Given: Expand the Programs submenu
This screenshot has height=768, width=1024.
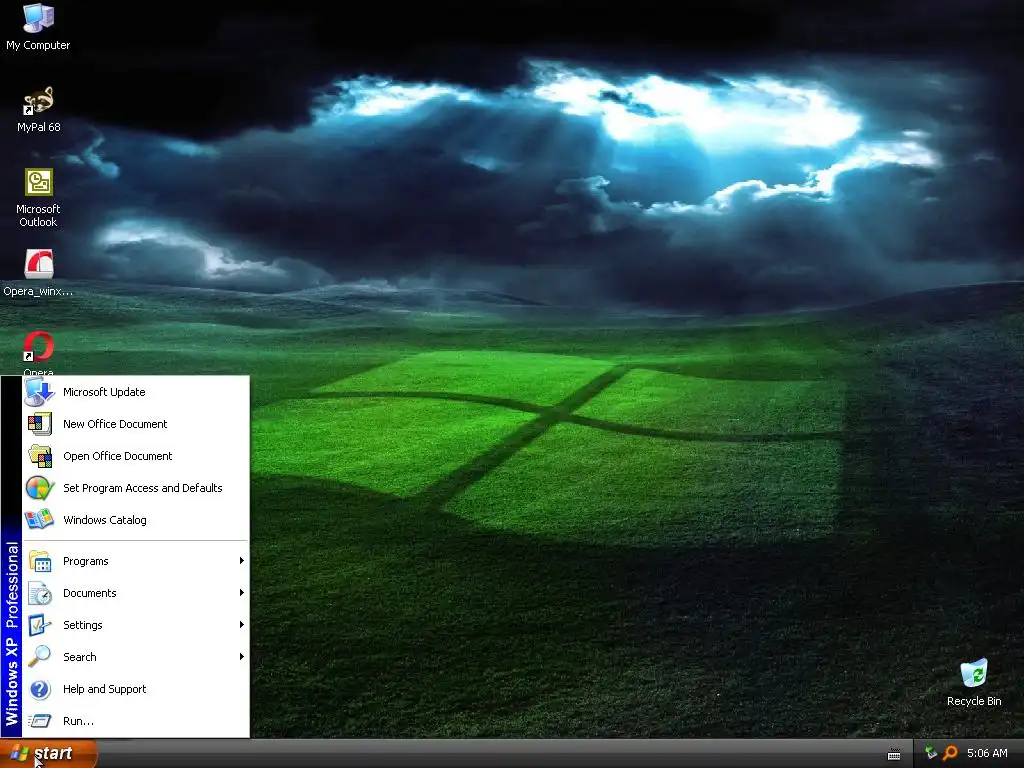Looking at the screenshot, I should (136, 561).
